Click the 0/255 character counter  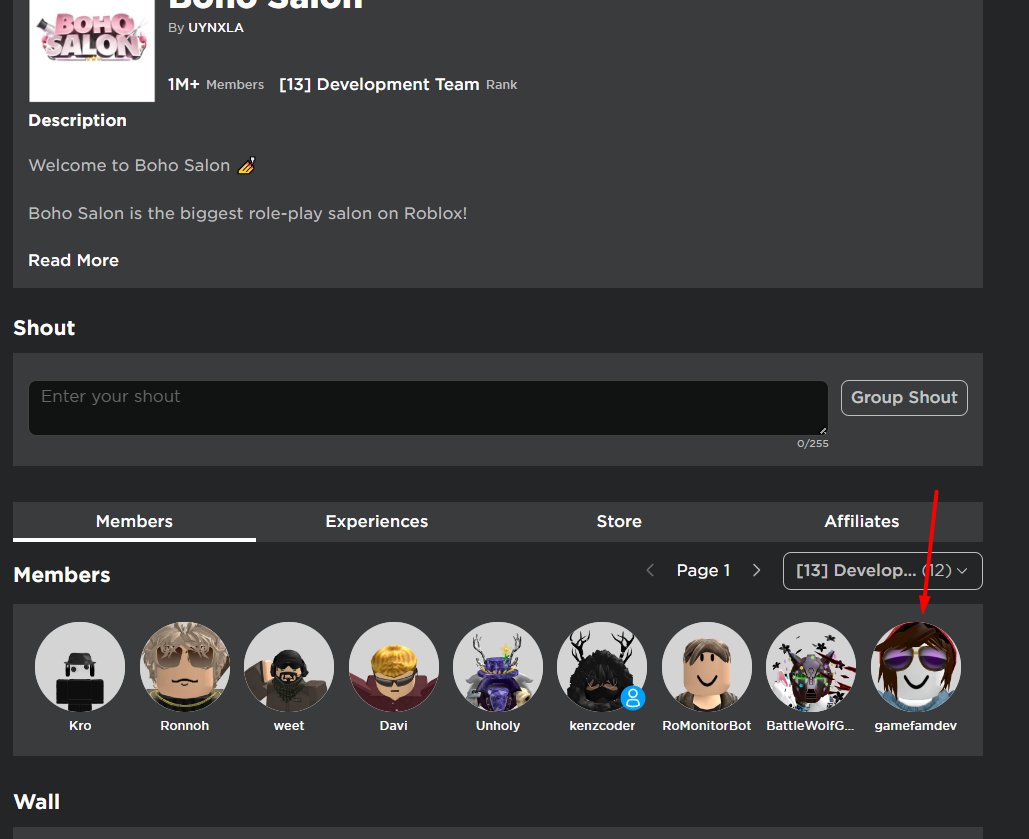[x=812, y=444]
